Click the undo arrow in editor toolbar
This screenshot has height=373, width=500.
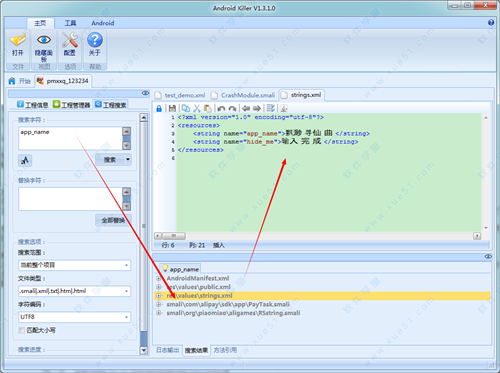221,109
